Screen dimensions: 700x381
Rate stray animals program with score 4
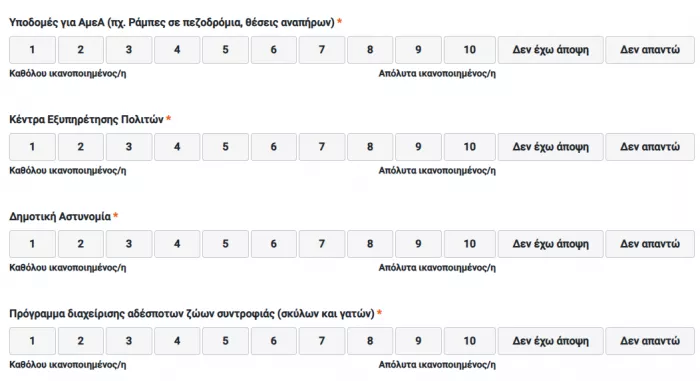coord(177,341)
